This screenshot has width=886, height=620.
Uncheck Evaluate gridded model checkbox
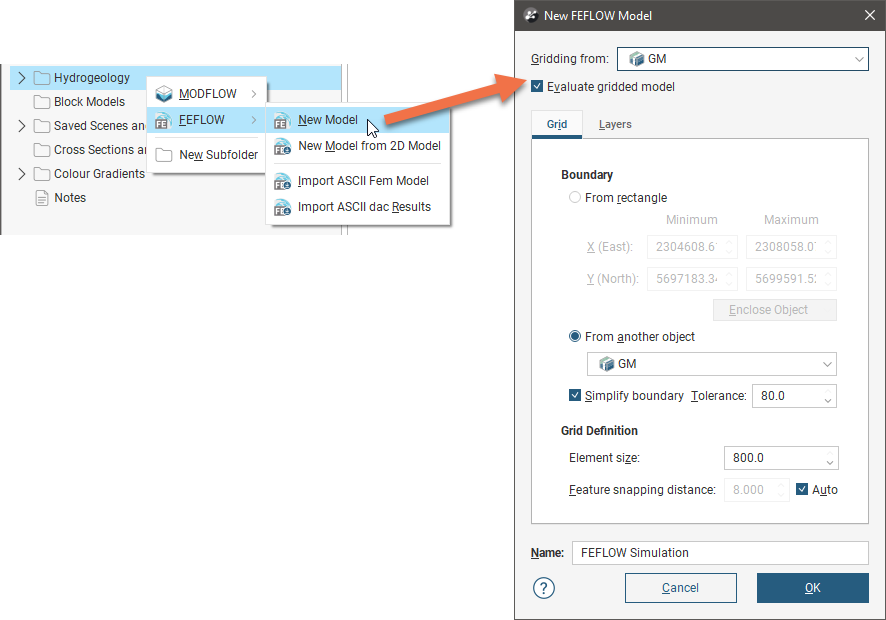[538, 87]
